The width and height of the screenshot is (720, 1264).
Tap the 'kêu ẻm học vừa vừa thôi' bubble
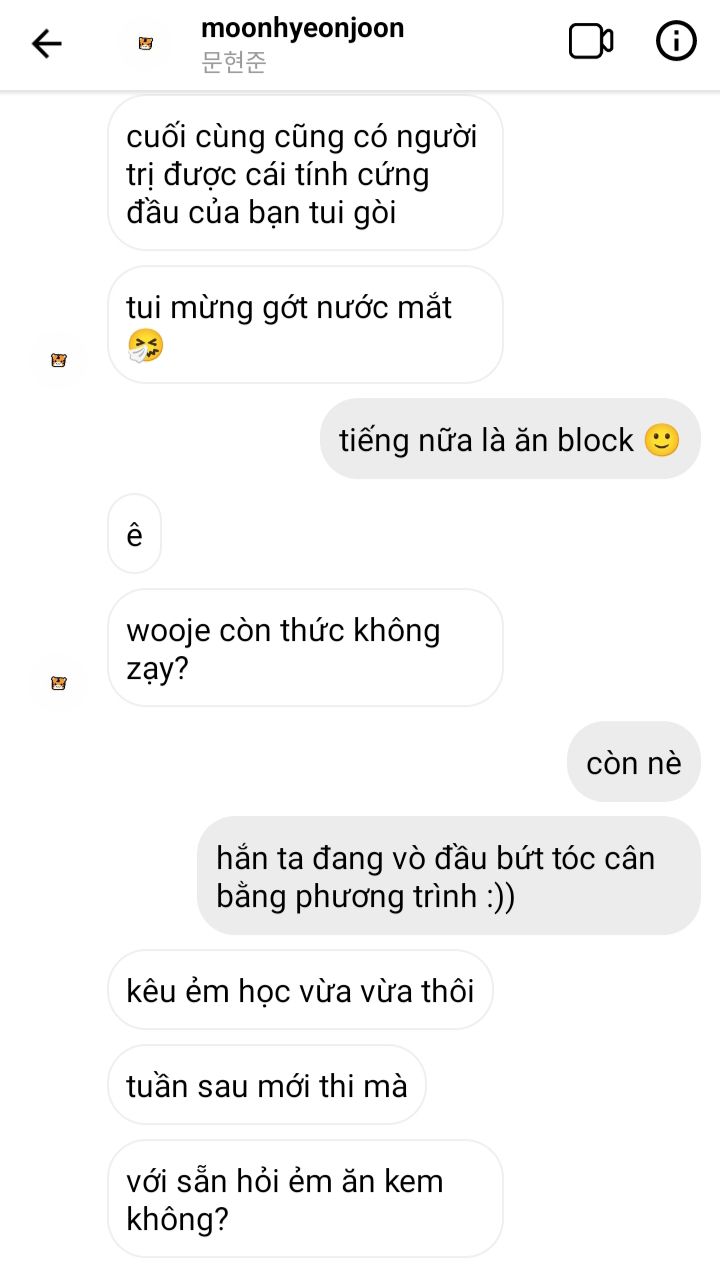(300, 990)
